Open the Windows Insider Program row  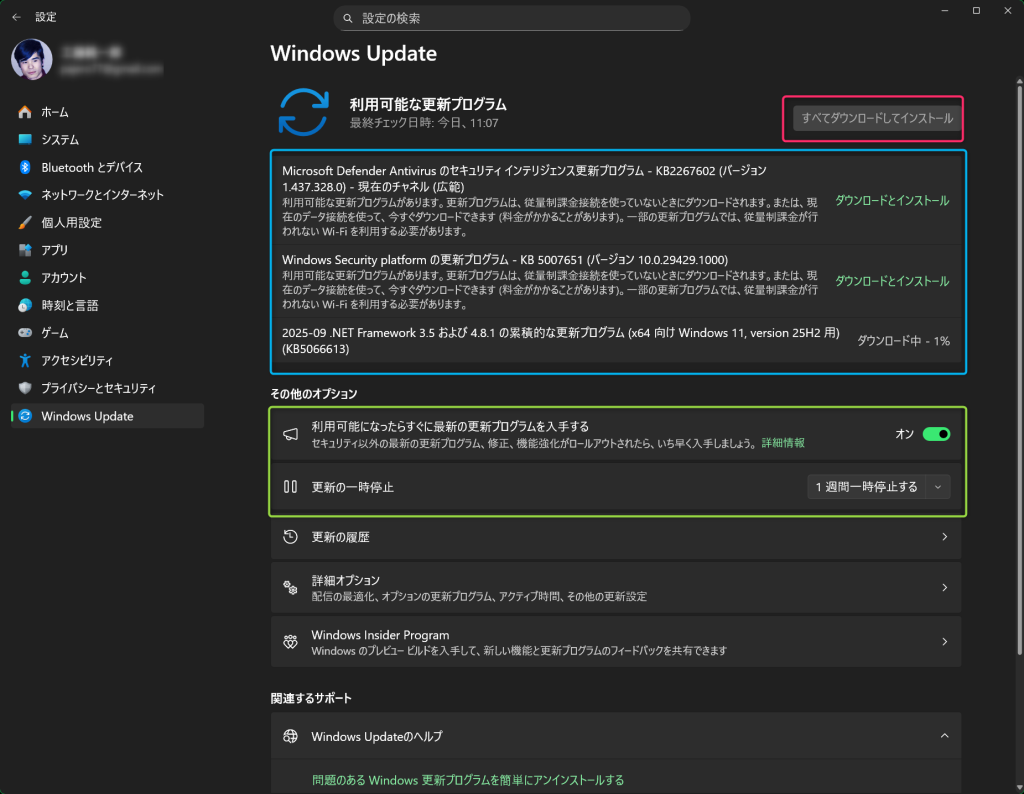[x=615, y=642]
